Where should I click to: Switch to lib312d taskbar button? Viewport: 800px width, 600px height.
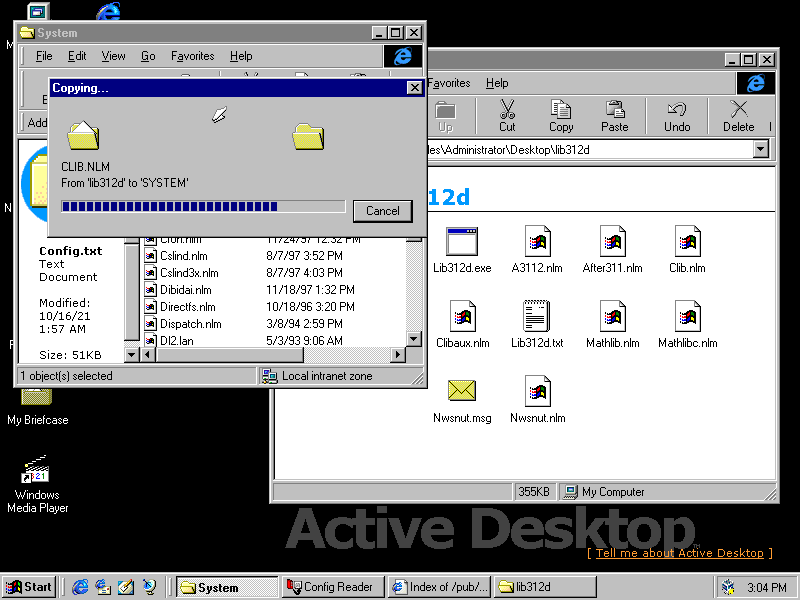click(545, 587)
